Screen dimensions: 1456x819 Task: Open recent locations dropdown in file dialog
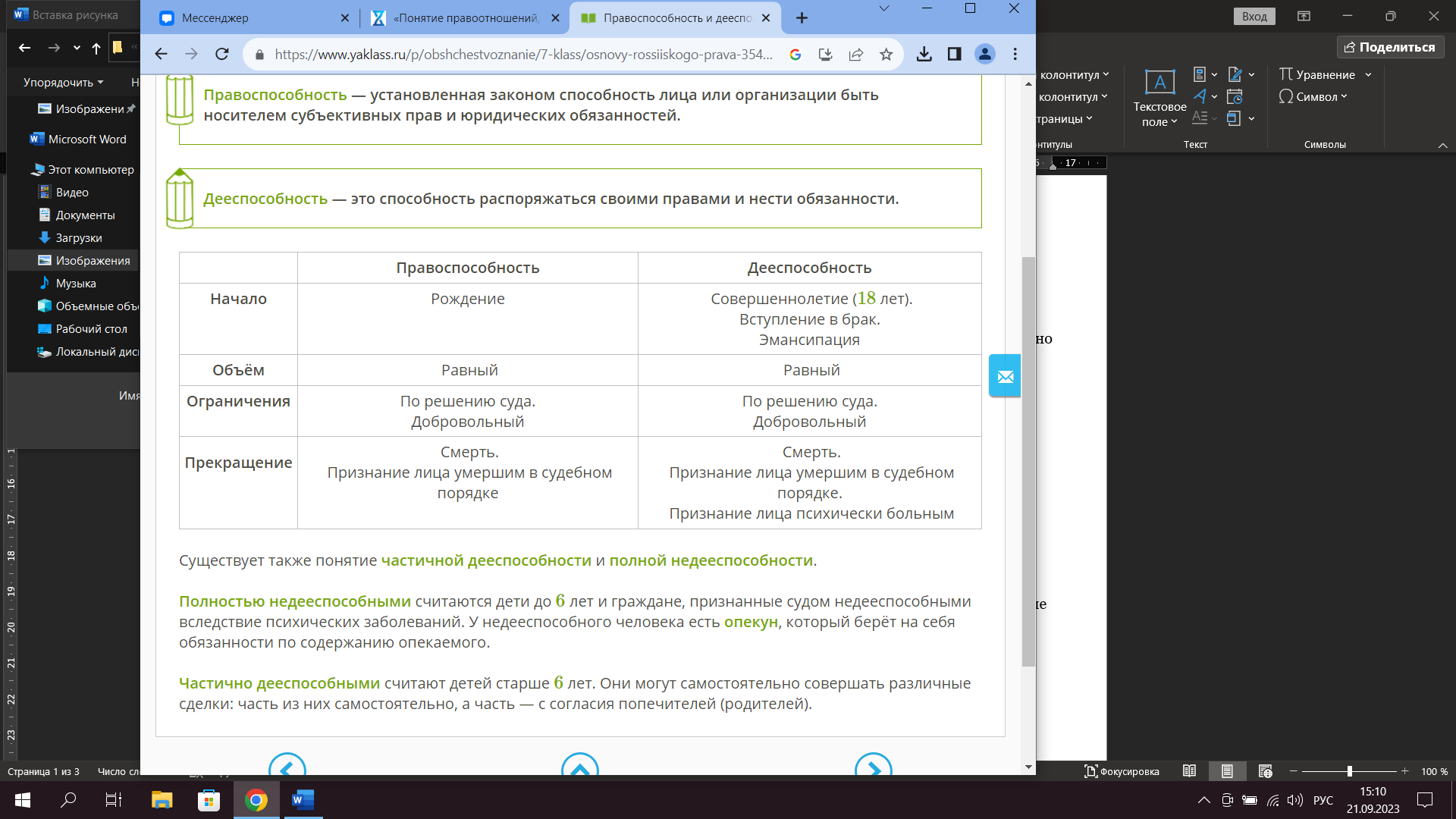(x=77, y=48)
